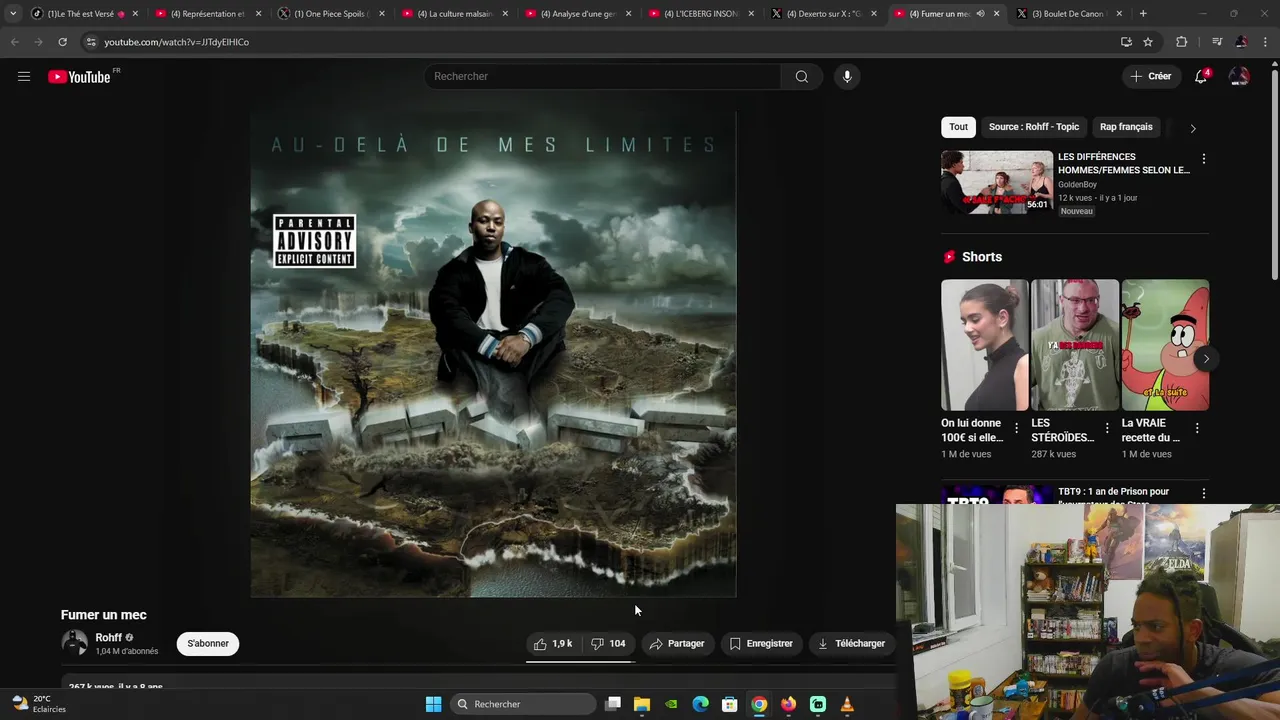Open options for TBT9 prison video

pyautogui.click(x=1203, y=493)
